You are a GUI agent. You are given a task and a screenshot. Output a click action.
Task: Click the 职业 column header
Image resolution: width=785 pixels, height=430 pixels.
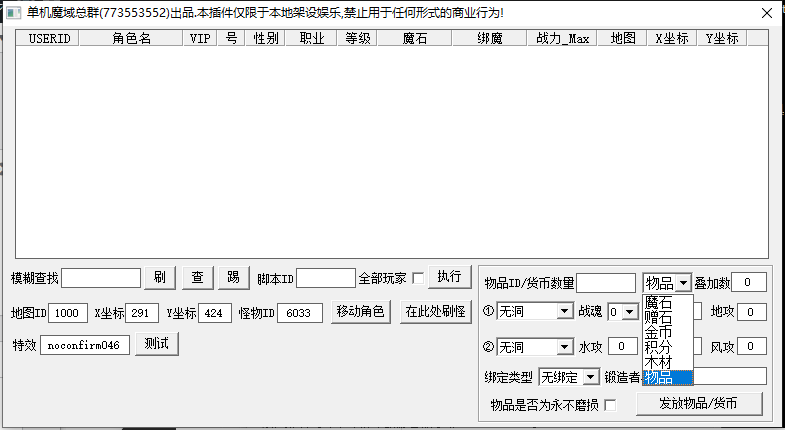(311, 39)
